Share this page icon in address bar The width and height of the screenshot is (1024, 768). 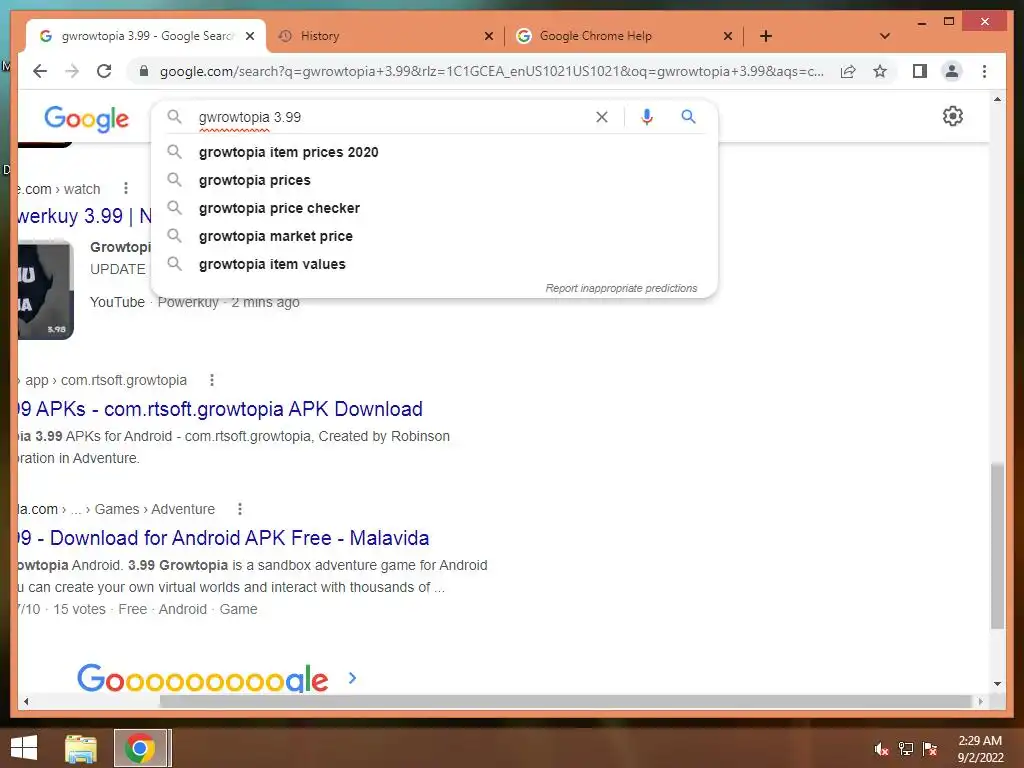point(848,71)
